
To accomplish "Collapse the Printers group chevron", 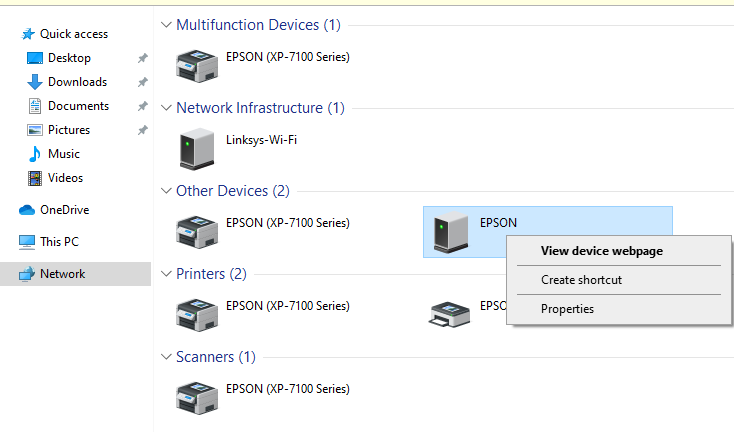I will (x=166, y=274).
